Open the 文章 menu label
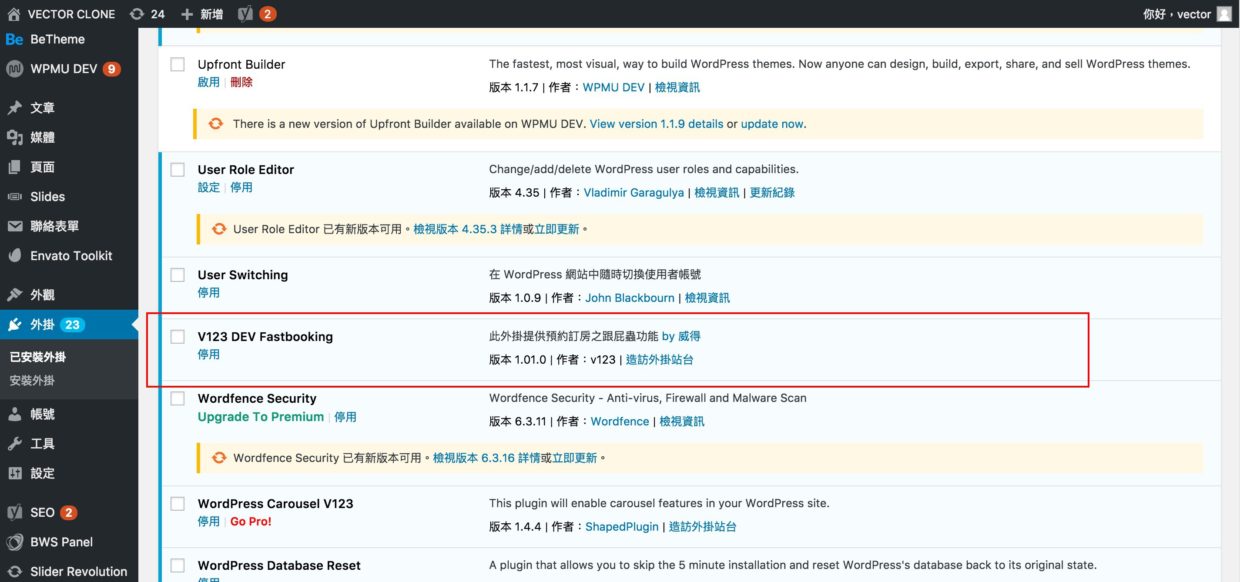This screenshot has width=1240, height=582. tap(42, 108)
